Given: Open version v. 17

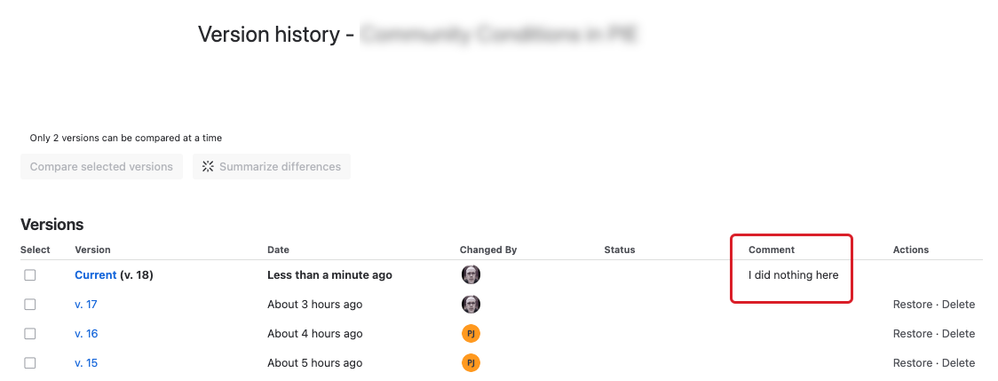Looking at the screenshot, I should click(86, 305).
